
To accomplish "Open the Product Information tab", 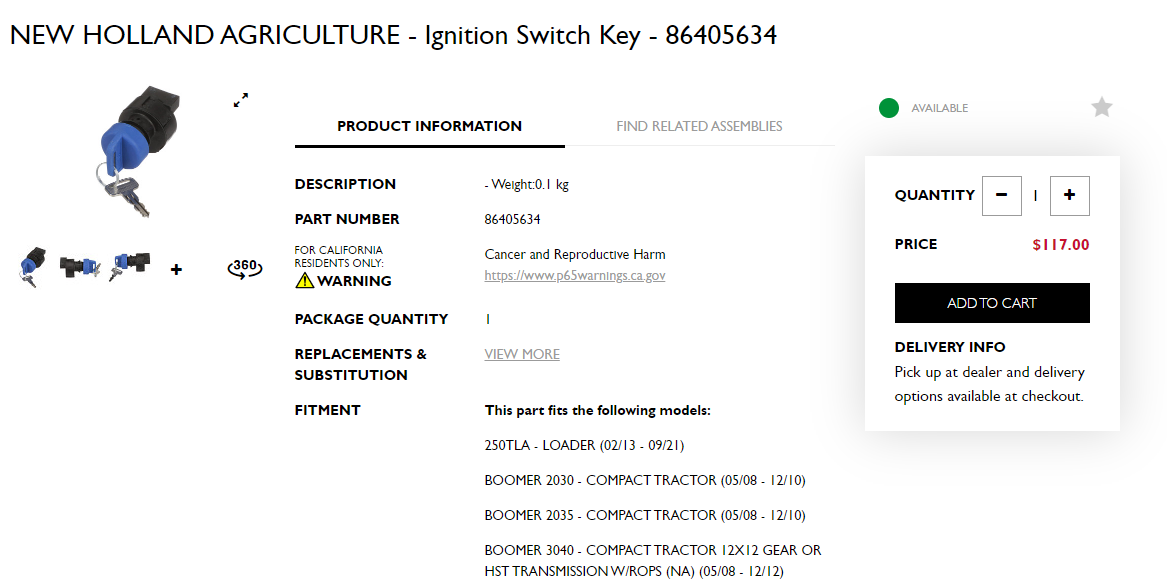I will pyautogui.click(x=429, y=126).
